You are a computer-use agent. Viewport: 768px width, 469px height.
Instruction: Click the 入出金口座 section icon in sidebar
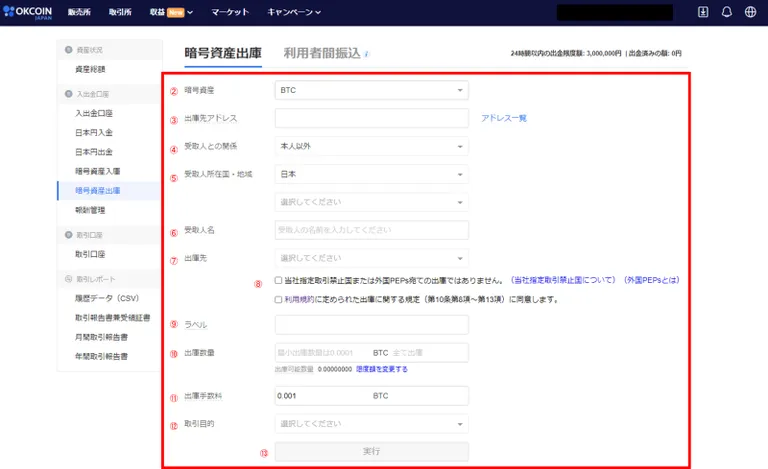pos(69,94)
